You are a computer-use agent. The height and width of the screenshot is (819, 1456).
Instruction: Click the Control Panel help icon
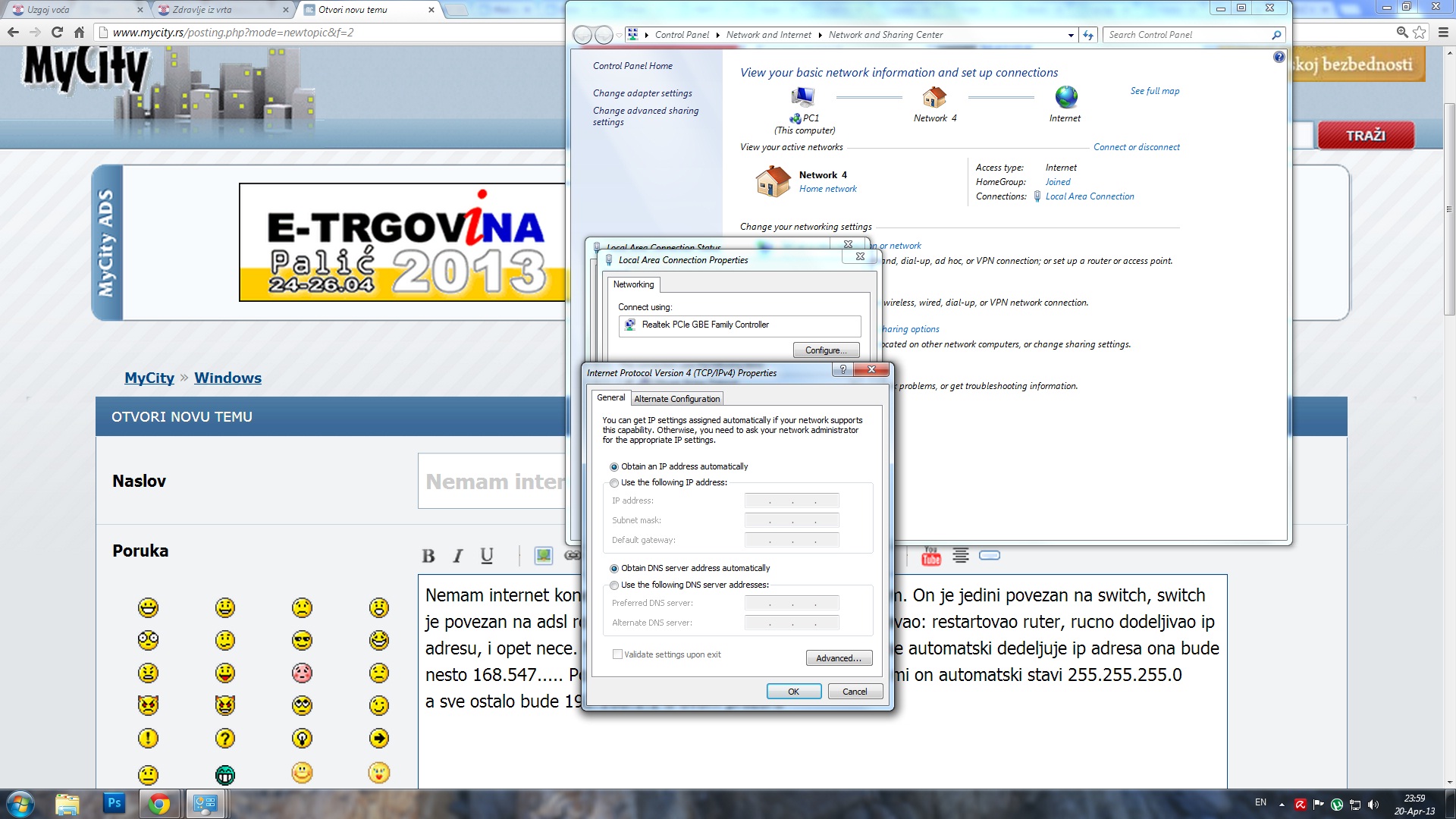point(1279,57)
